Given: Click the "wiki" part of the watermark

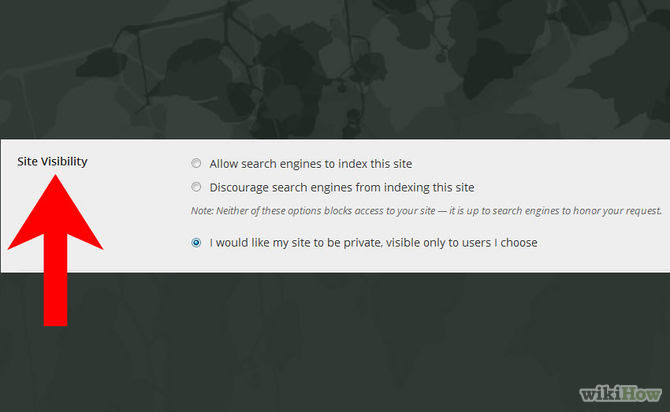Looking at the screenshot, I should tap(600, 394).
